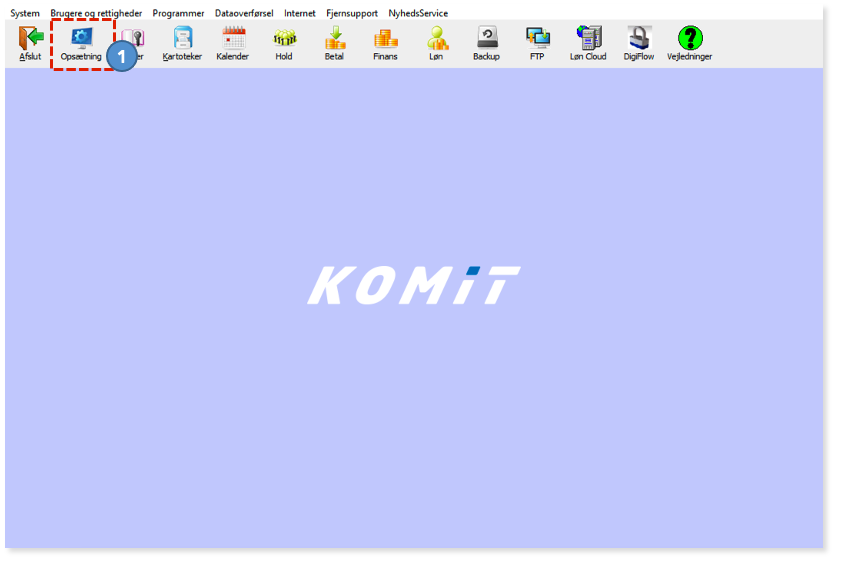Open Vejledninger help icon
This screenshot has width=841, height=568.
pos(690,38)
